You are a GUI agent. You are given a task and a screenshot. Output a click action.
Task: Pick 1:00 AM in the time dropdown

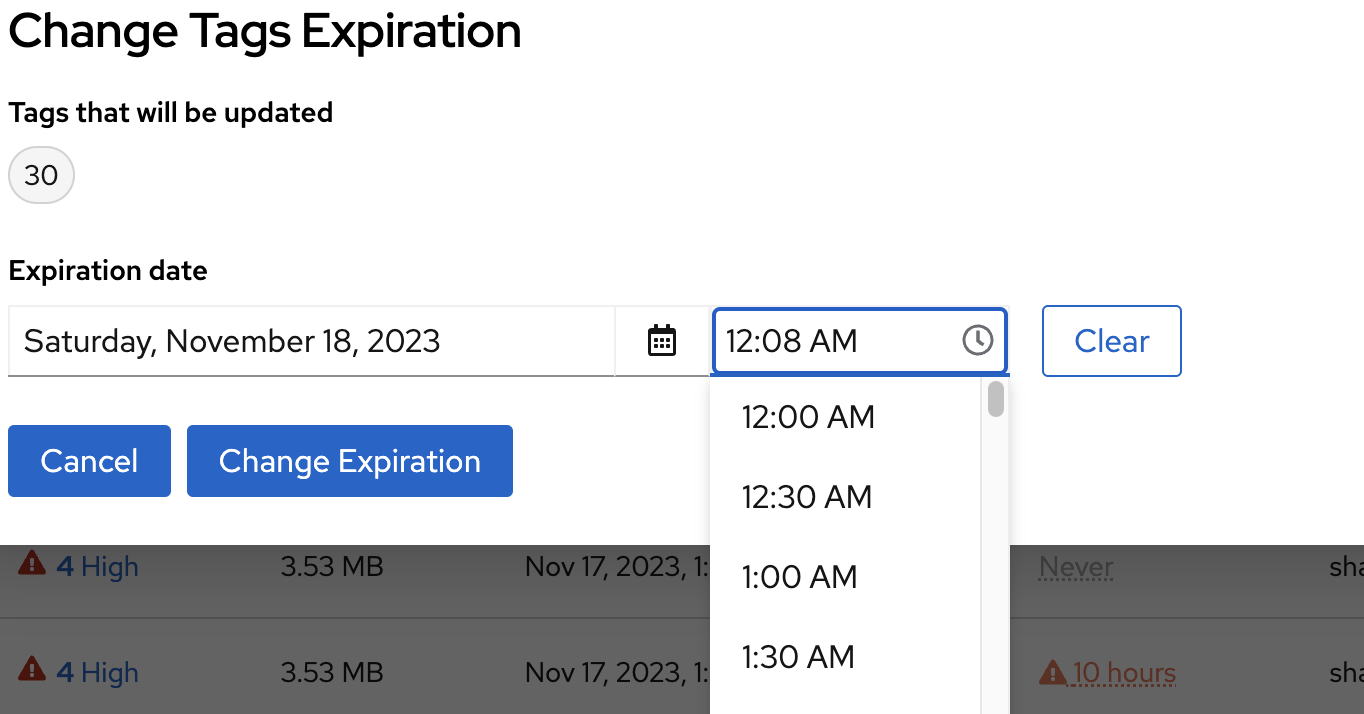coord(799,577)
